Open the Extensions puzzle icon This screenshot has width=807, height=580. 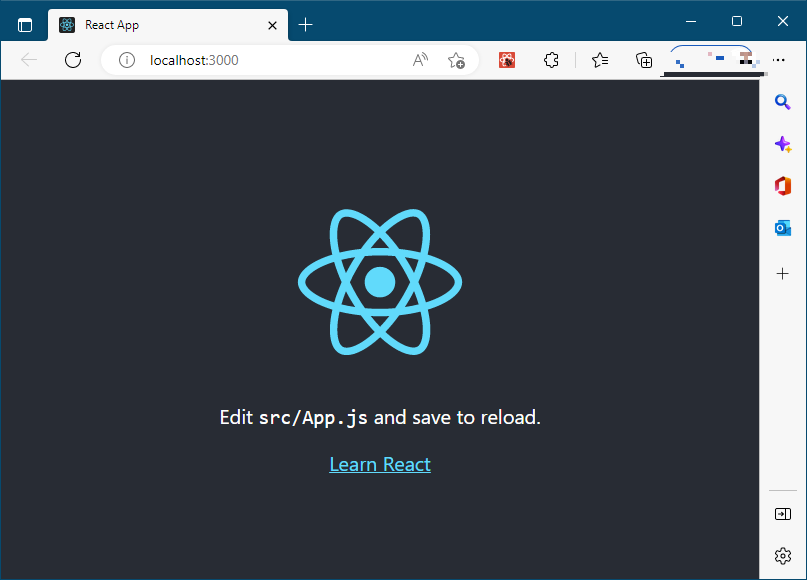click(551, 60)
